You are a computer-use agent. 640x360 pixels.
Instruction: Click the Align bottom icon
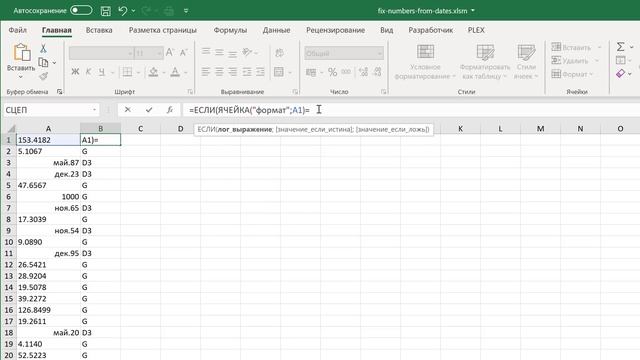click(233, 53)
